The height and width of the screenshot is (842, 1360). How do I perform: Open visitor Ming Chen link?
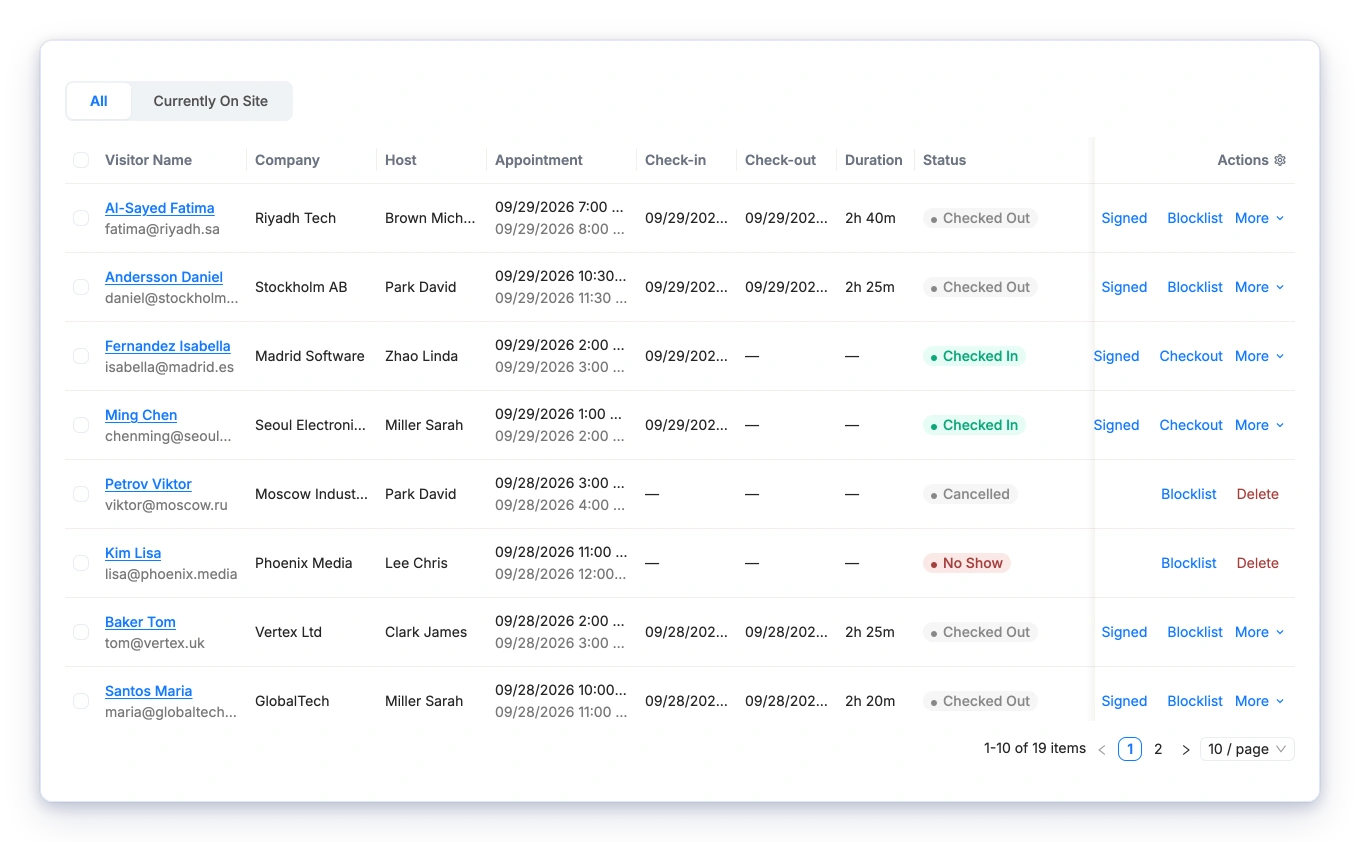pyautogui.click(x=141, y=415)
